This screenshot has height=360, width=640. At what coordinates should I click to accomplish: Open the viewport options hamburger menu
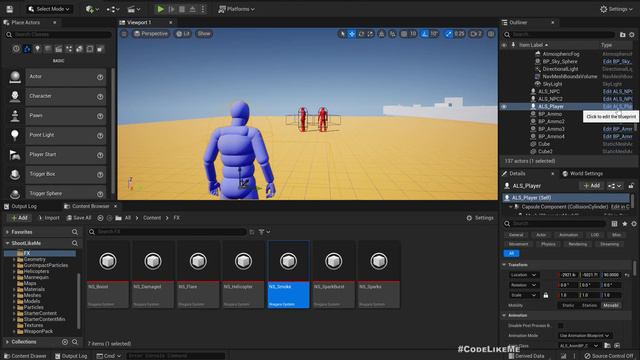tap(124, 34)
